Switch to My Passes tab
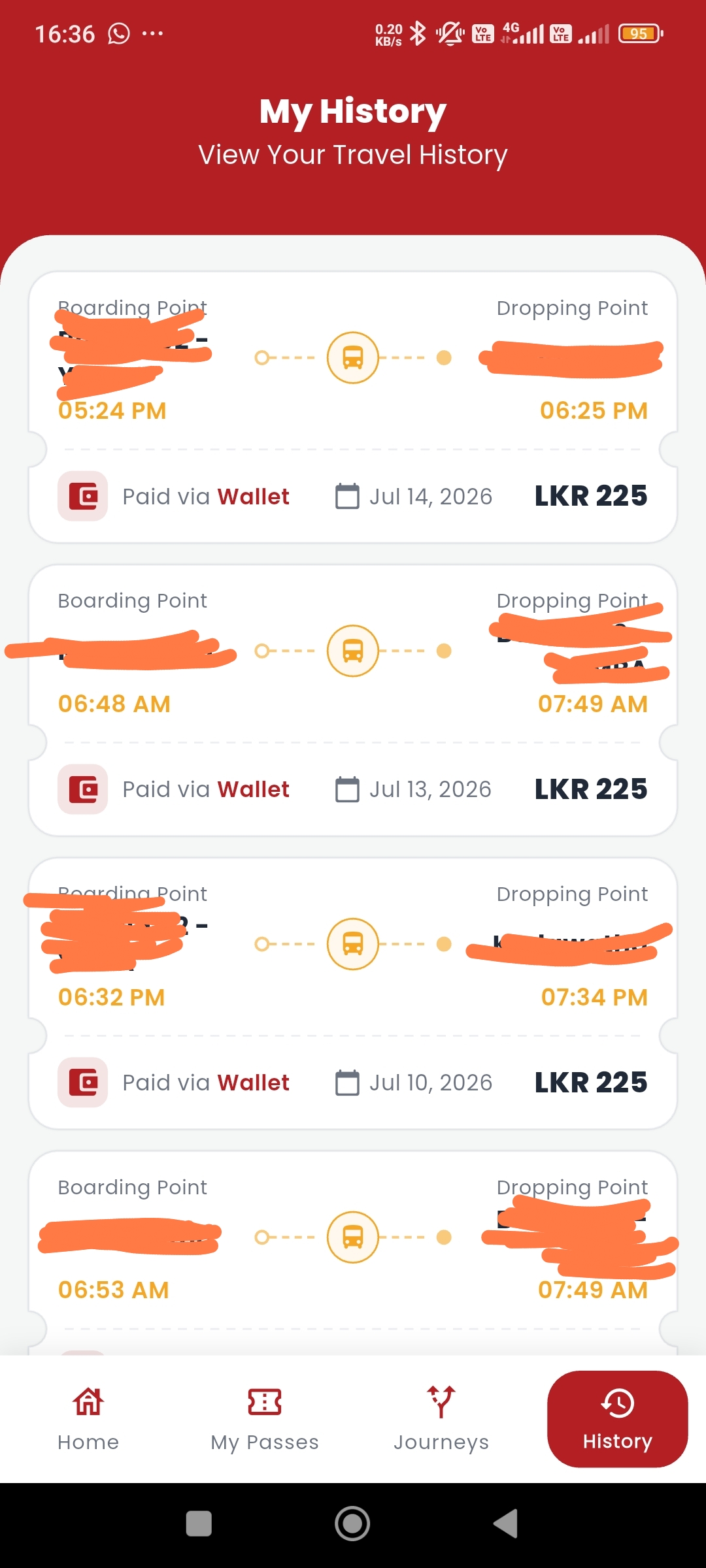The width and height of the screenshot is (706, 1568). coord(265,1419)
